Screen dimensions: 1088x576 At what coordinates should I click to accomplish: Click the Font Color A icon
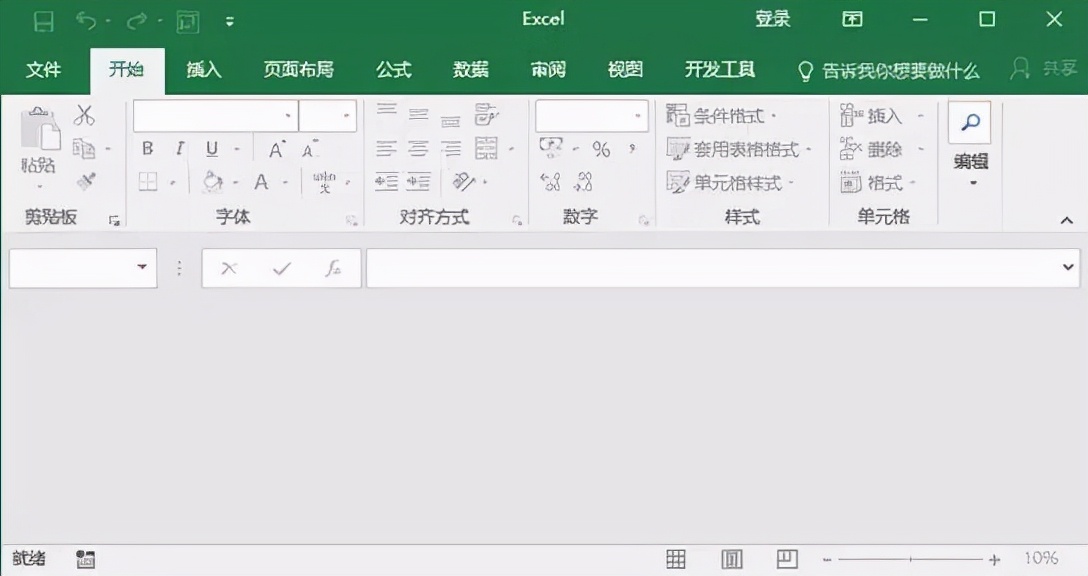point(261,182)
